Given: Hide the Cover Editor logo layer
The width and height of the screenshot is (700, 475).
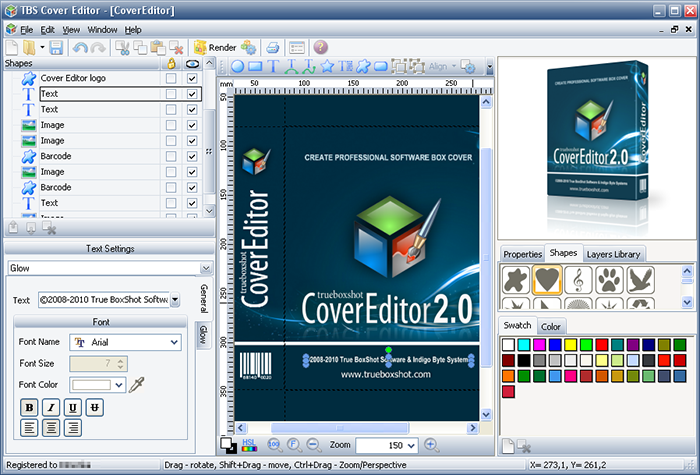Looking at the screenshot, I should point(192,78).
